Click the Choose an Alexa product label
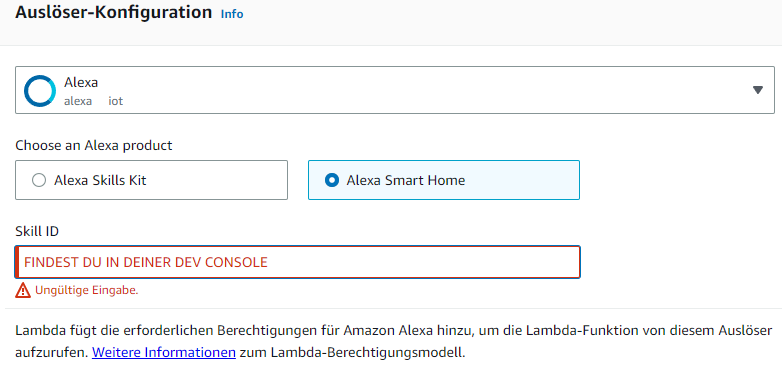Screen dimensions: 782x373 coord(94,146)
